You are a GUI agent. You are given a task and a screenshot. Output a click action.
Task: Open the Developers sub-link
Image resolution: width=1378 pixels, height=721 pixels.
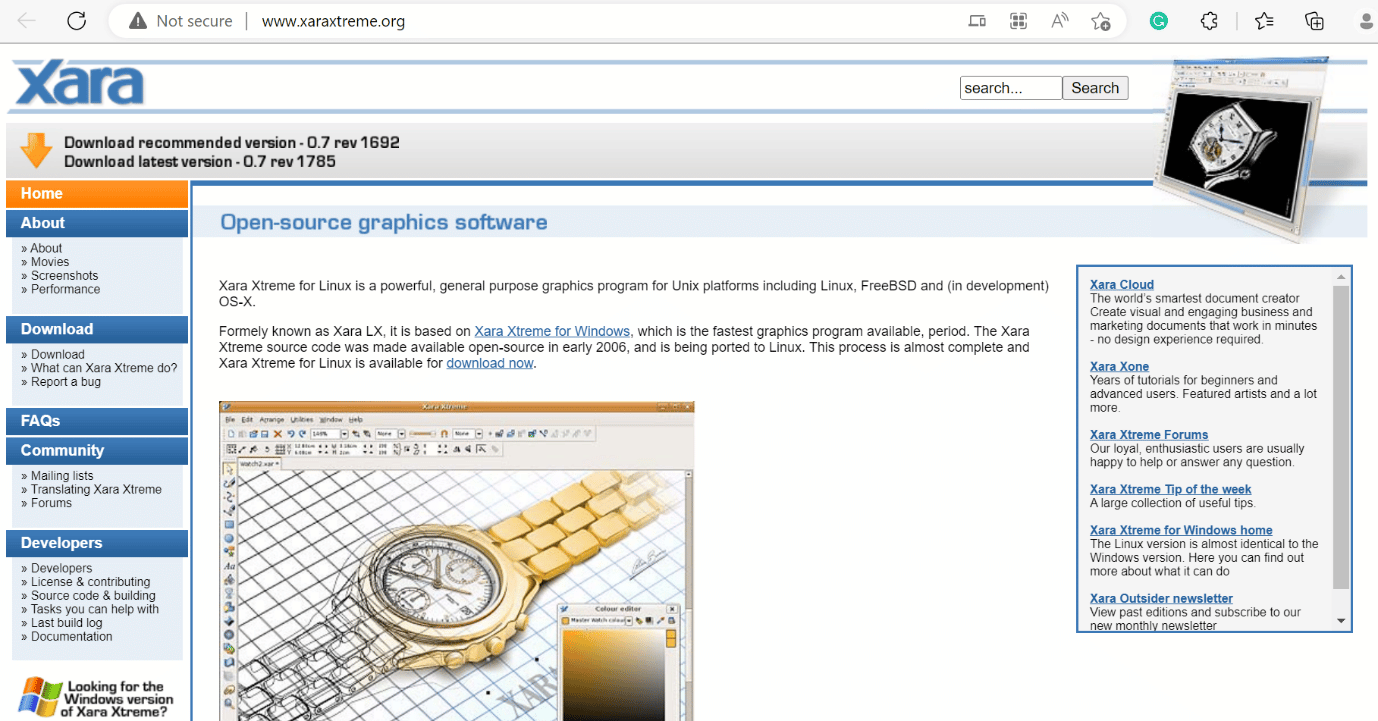tap(61, 568)
